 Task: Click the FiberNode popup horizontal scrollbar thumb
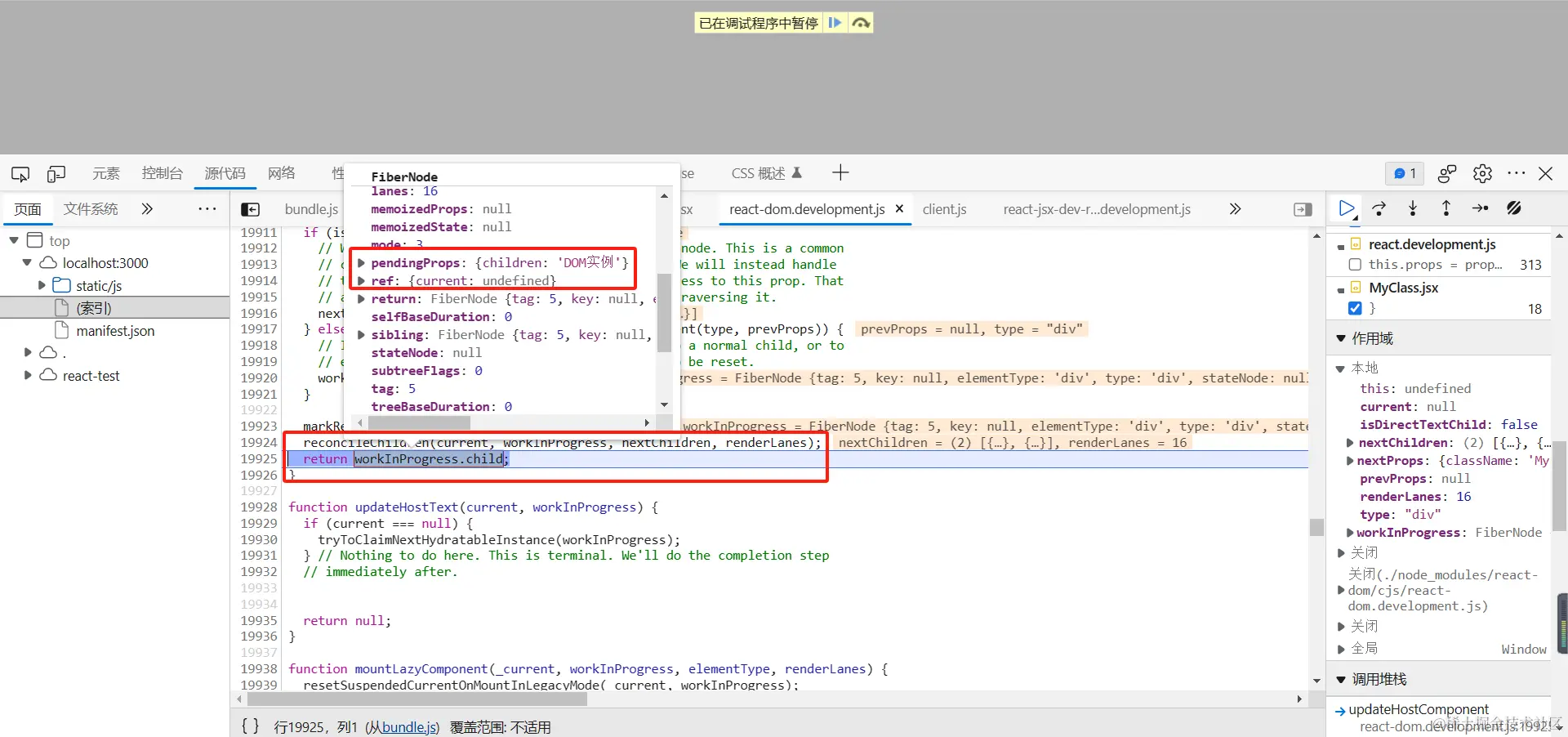[419, 423]
